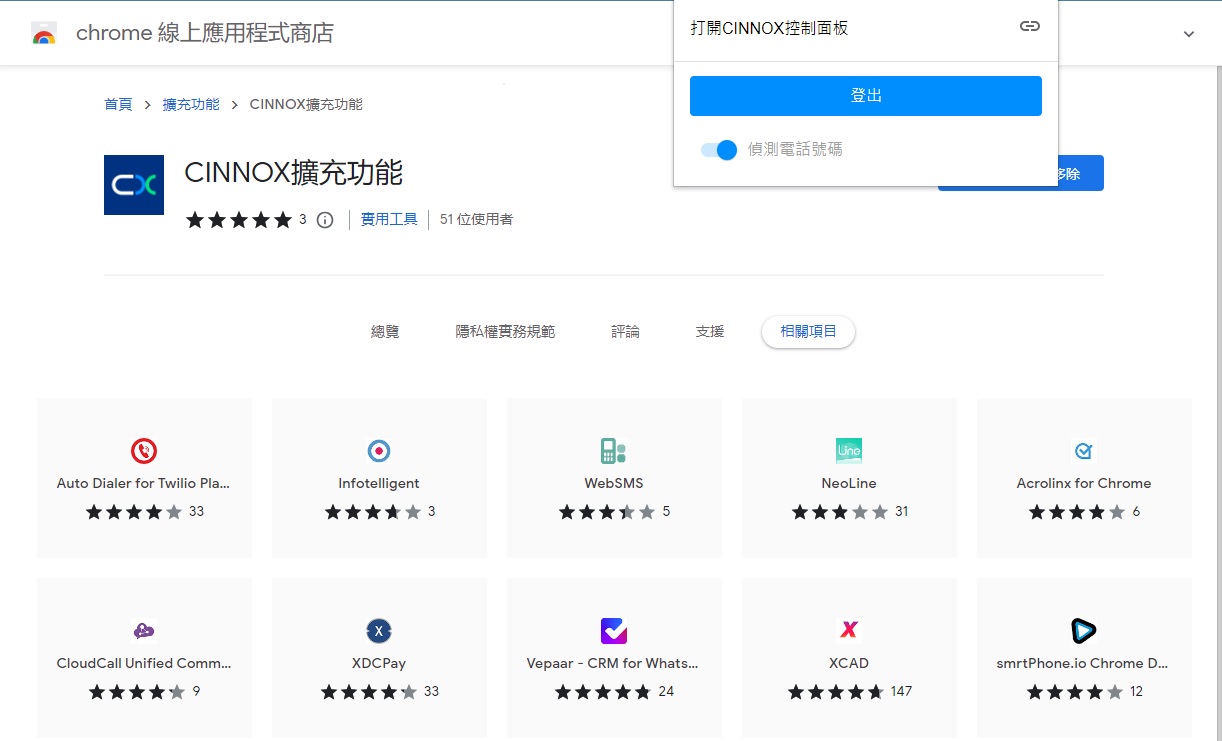Open the 支援 tab
Image resolution: width=1222 pixels, height=741 pixels.
point(710,331)
